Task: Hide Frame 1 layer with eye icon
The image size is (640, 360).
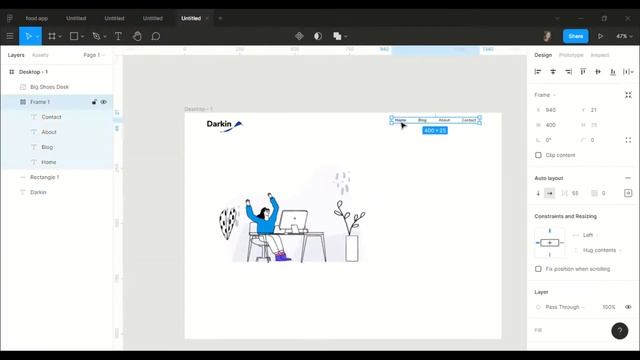Action: [x=104, y=102]
